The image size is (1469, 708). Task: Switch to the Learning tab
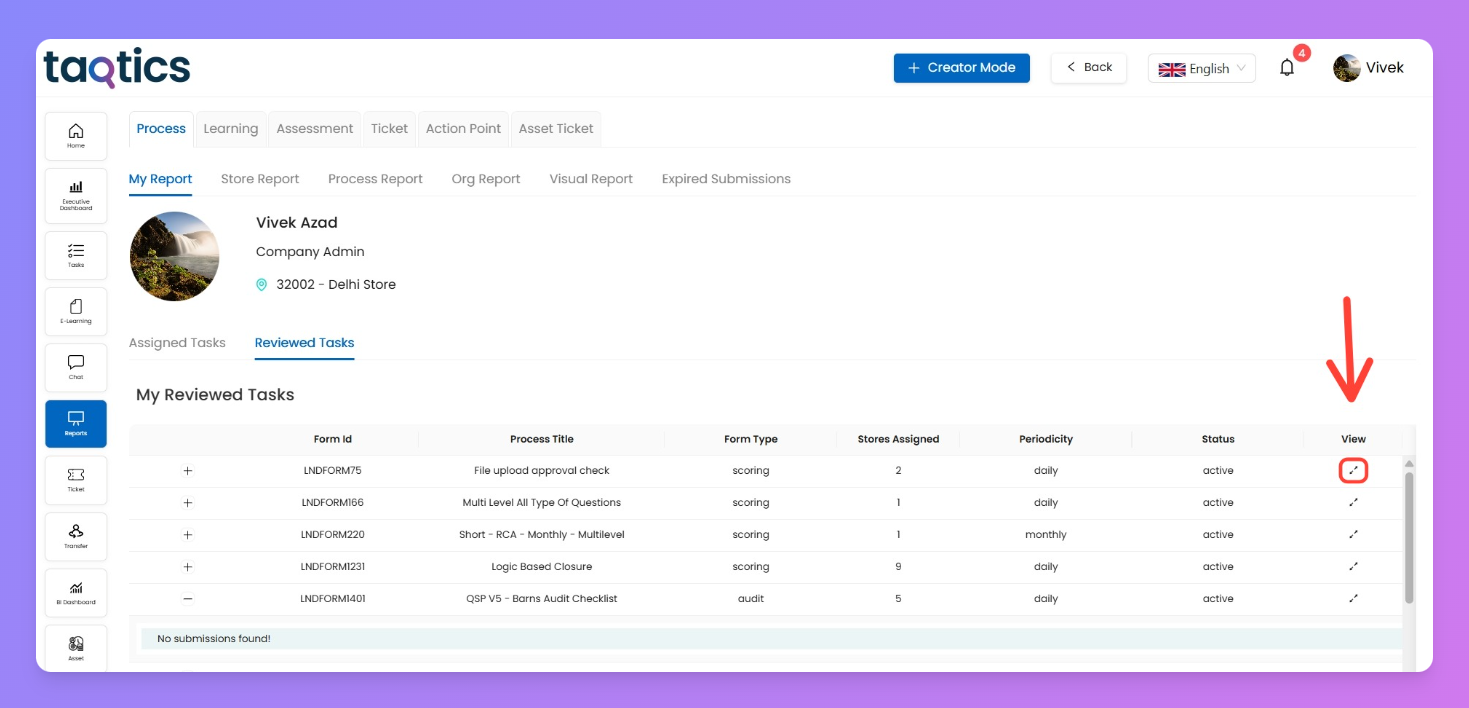[230, 129]
